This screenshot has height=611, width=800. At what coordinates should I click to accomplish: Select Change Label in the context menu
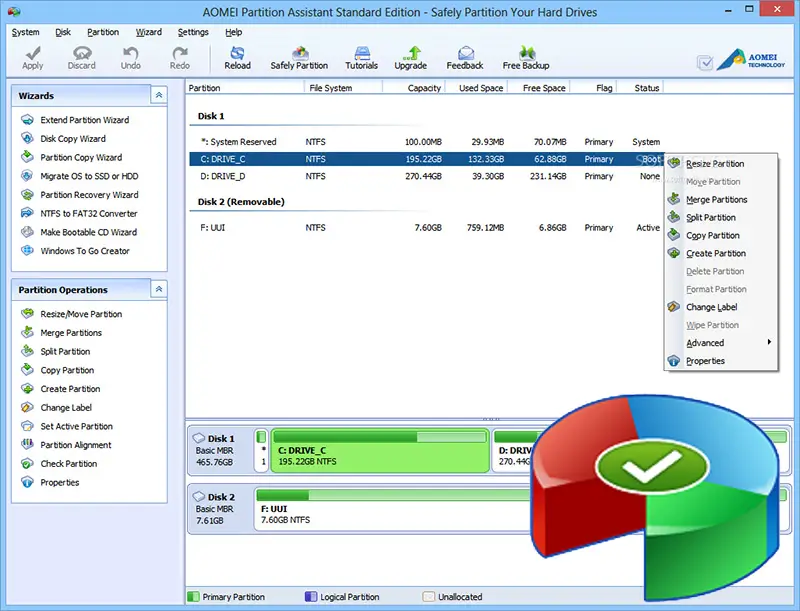pyautogui.click(x=711, y=307)
